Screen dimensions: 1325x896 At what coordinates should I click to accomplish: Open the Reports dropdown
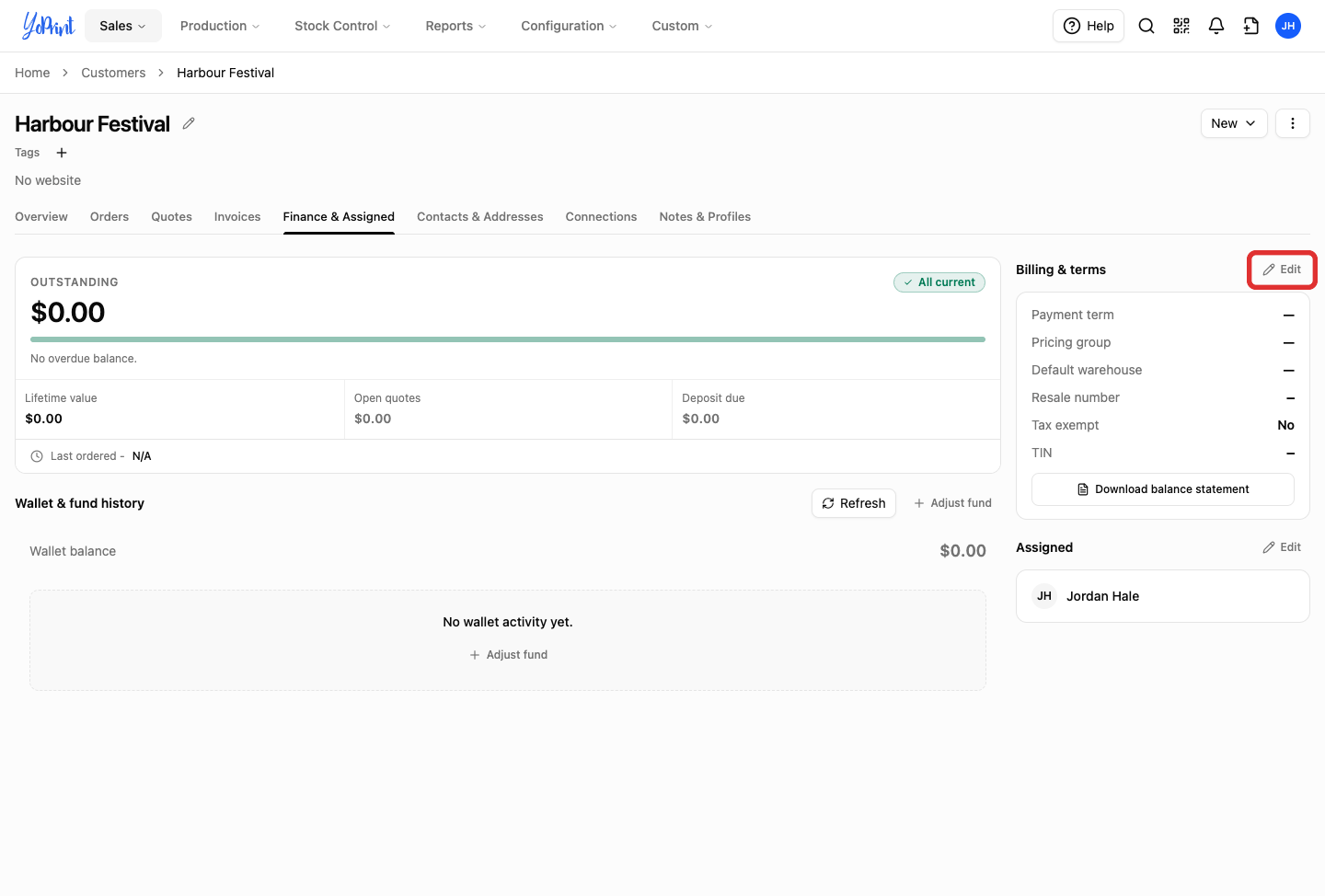tap(455, 26)
